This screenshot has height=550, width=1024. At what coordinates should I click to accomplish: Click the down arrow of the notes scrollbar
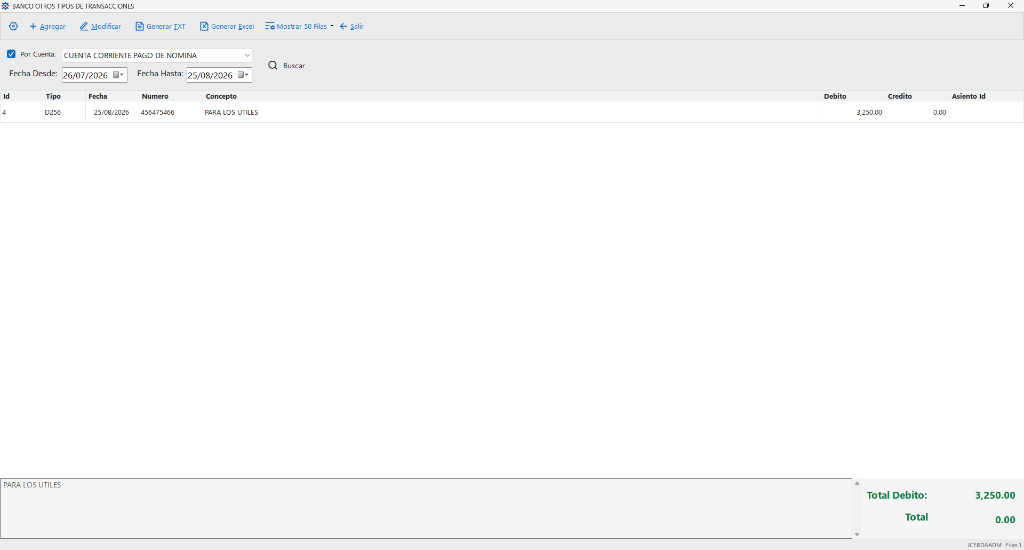click(x=857, y=534)
